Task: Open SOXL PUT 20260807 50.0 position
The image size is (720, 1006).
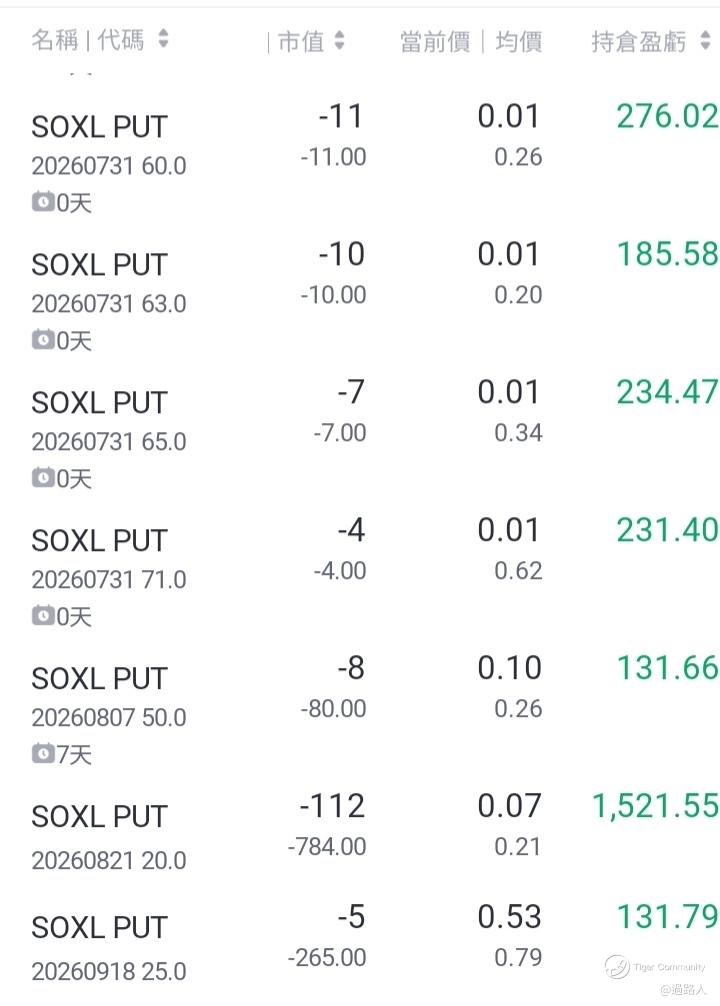Action: [360, 707]
